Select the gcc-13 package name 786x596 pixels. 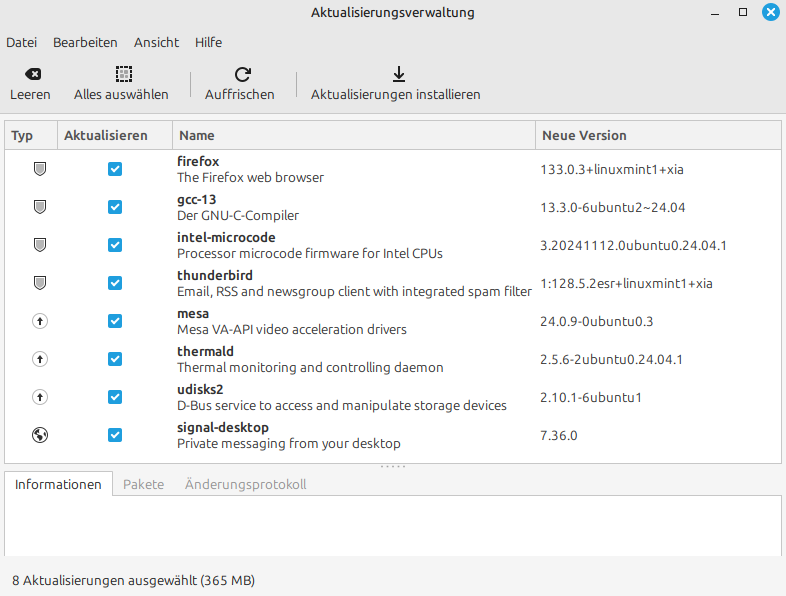pos(196,200)
